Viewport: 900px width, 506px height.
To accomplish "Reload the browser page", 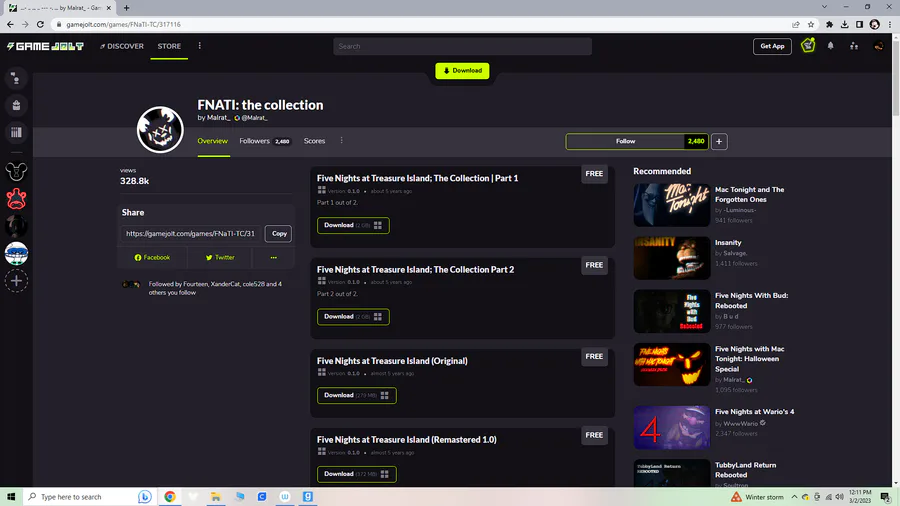I will [40, 24].
